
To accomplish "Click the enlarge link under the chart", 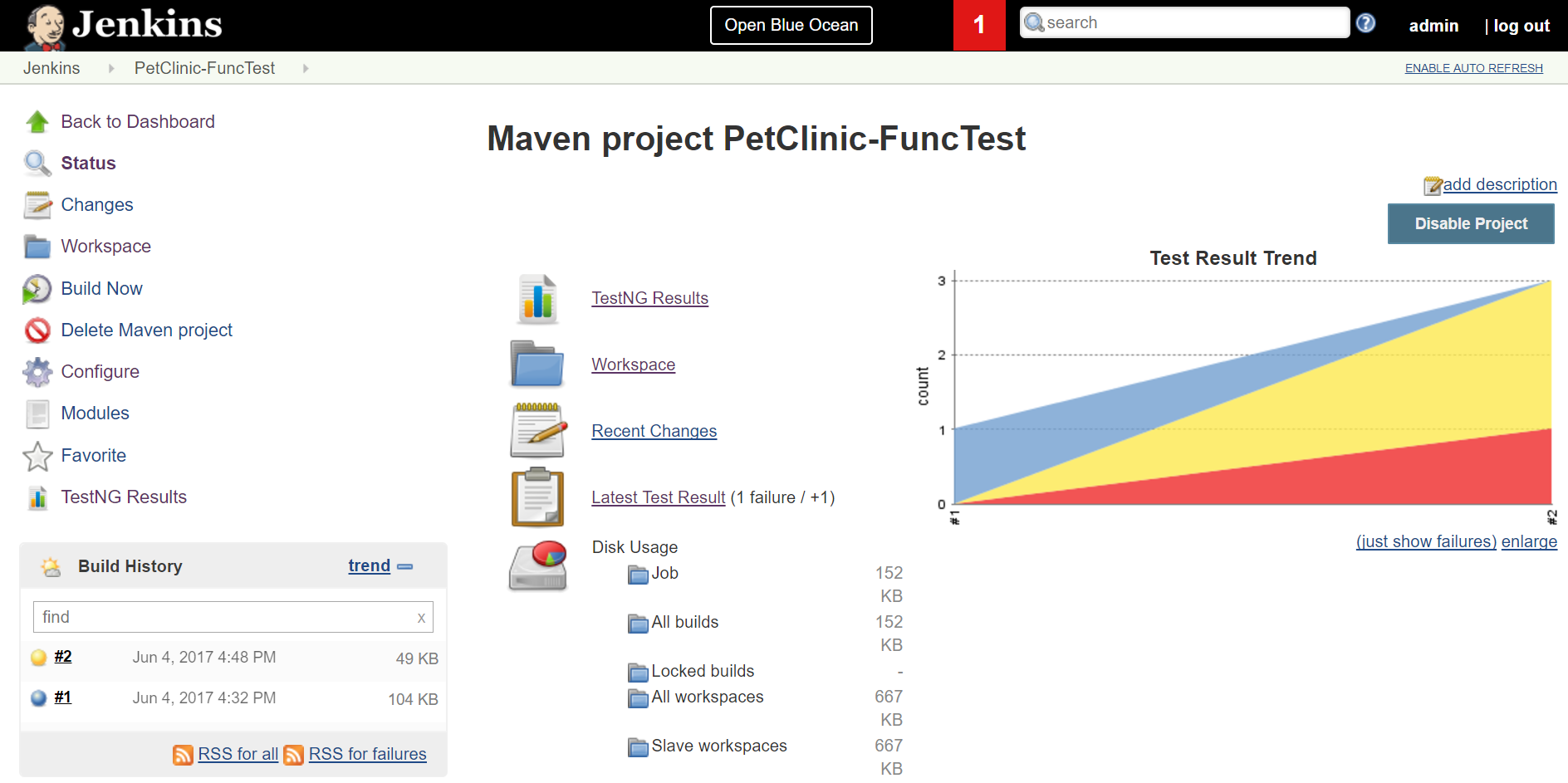I will (x=1529, y=541).
